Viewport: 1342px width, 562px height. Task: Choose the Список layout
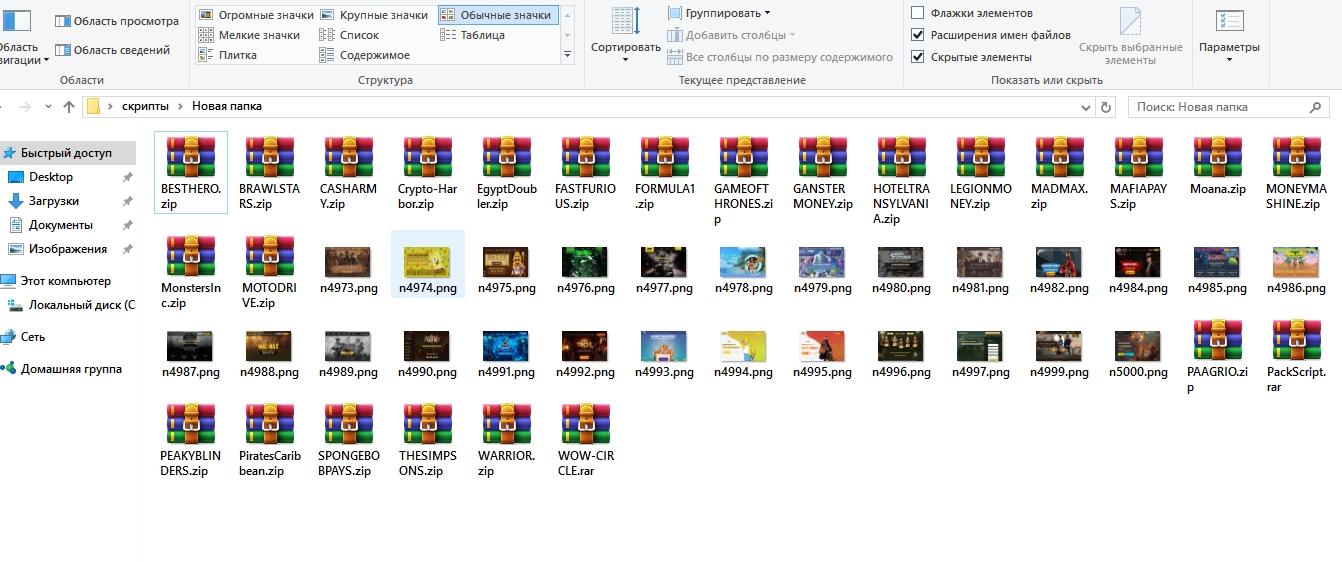click(x=350, y=35)
